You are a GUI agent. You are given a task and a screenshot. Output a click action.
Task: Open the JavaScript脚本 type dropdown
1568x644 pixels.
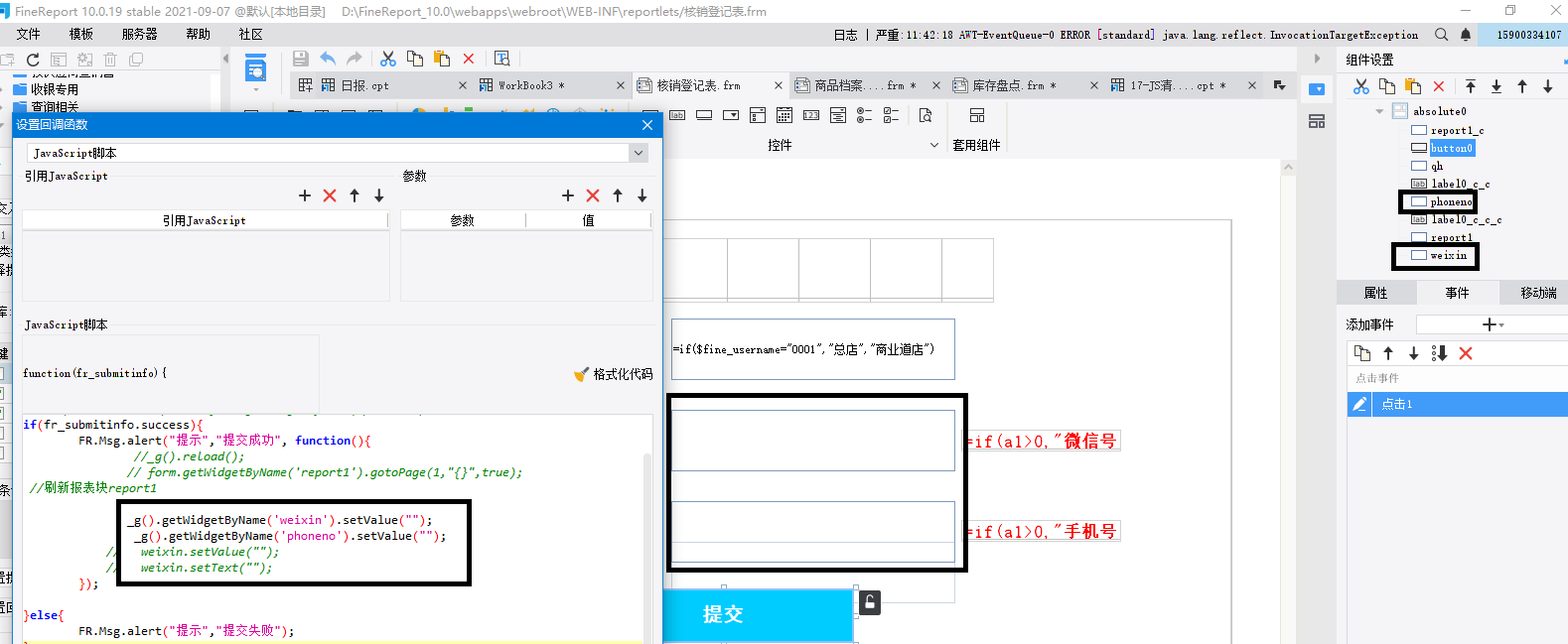pos(639,153)
